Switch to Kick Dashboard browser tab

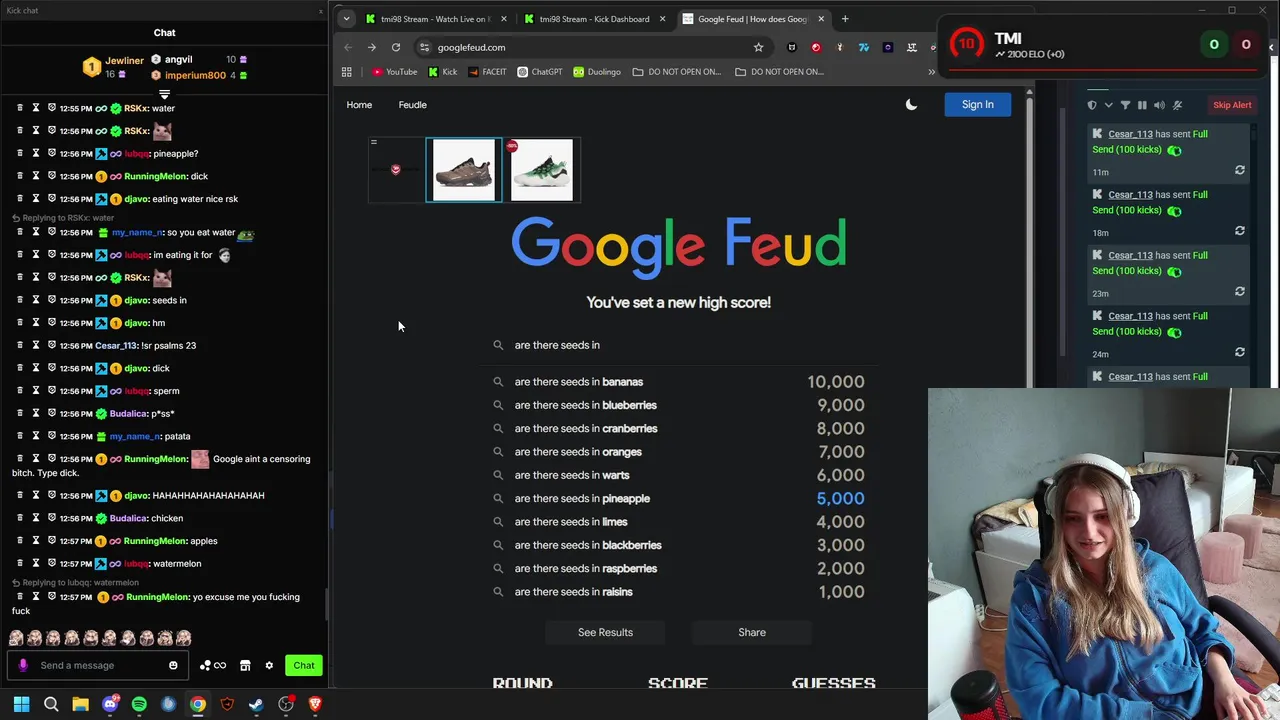point(594,19)
